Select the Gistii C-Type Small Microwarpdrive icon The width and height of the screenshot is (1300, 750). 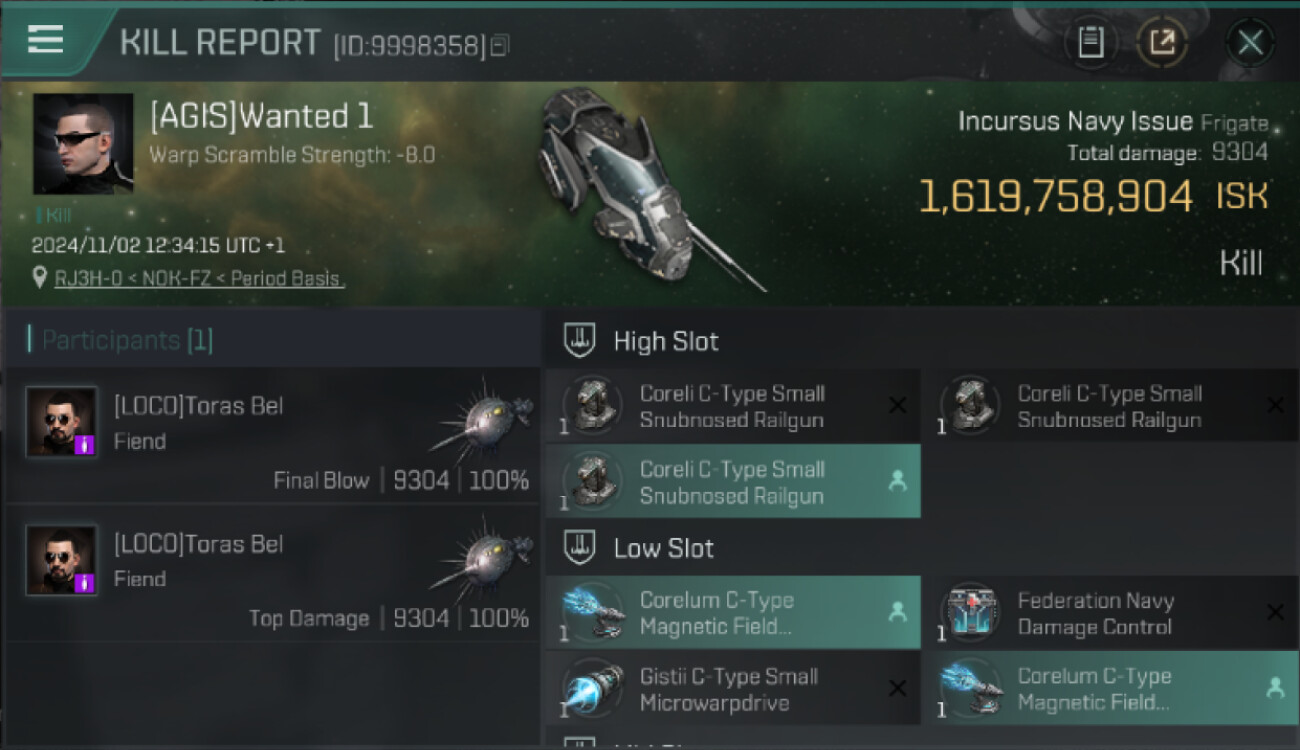coord(593,689)
